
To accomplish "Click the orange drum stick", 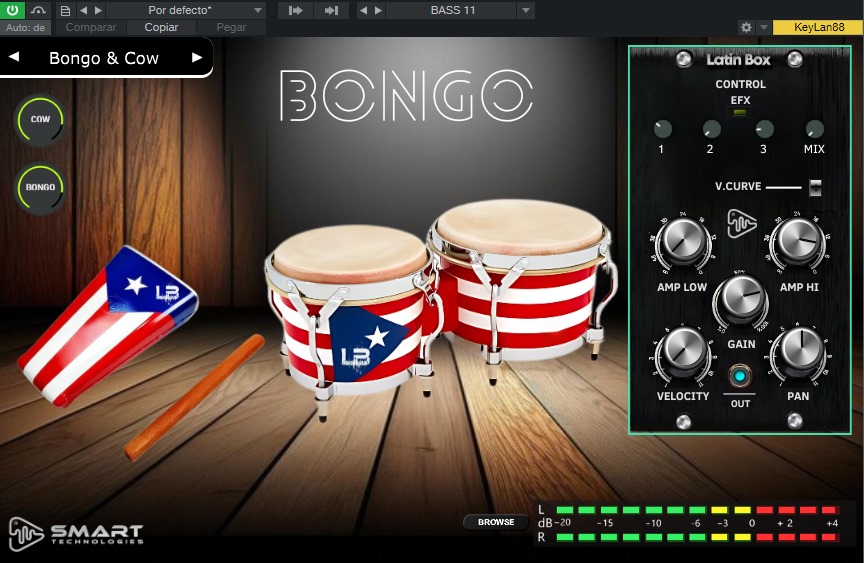I will [195, 397].
